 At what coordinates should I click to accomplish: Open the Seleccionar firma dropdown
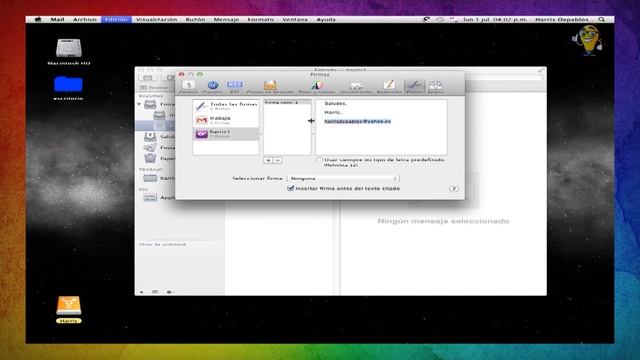pyautogui.click(x=343, y=178)
